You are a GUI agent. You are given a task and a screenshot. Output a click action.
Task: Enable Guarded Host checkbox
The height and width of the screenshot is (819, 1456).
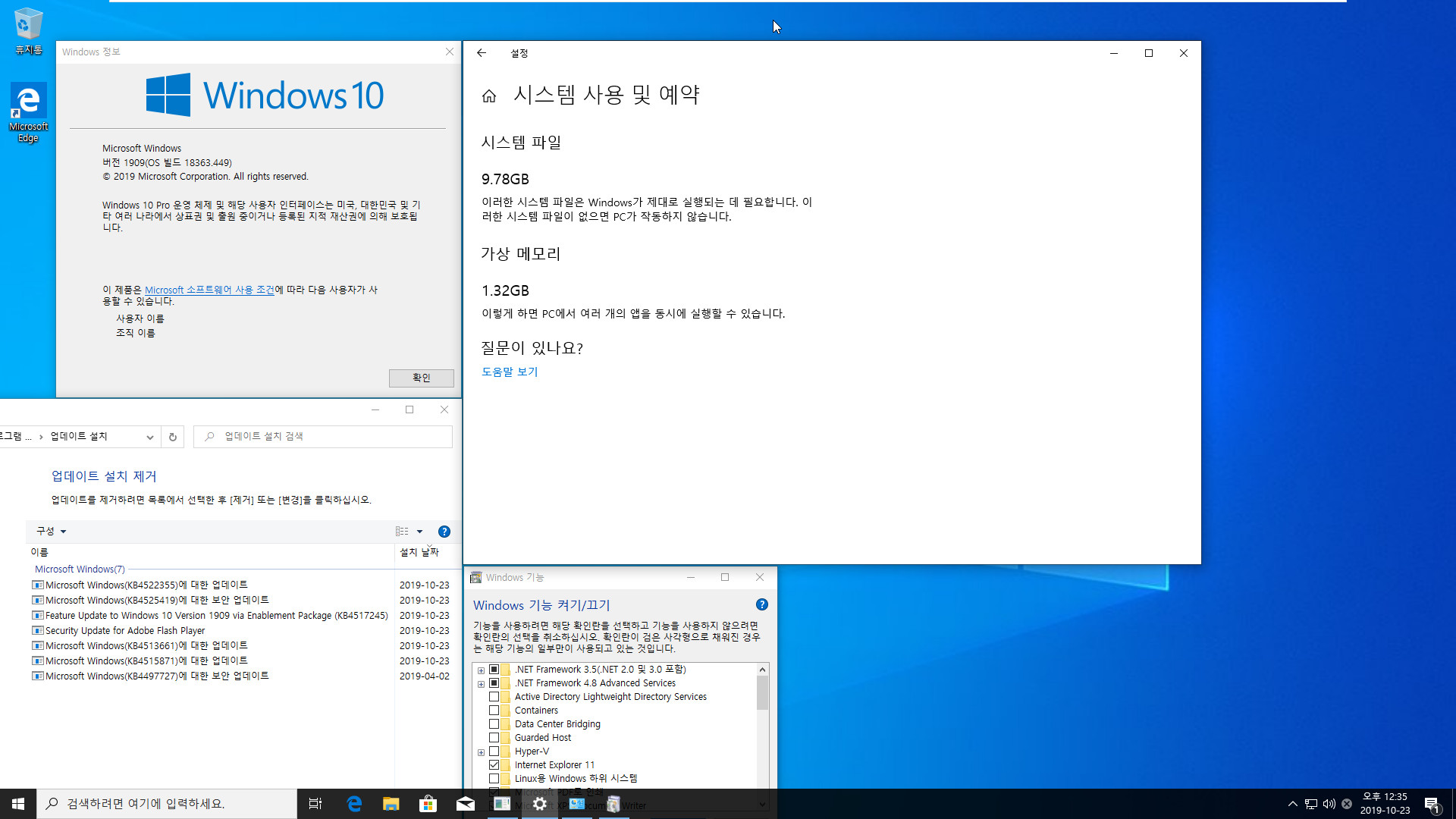click(x=494, y=738)
